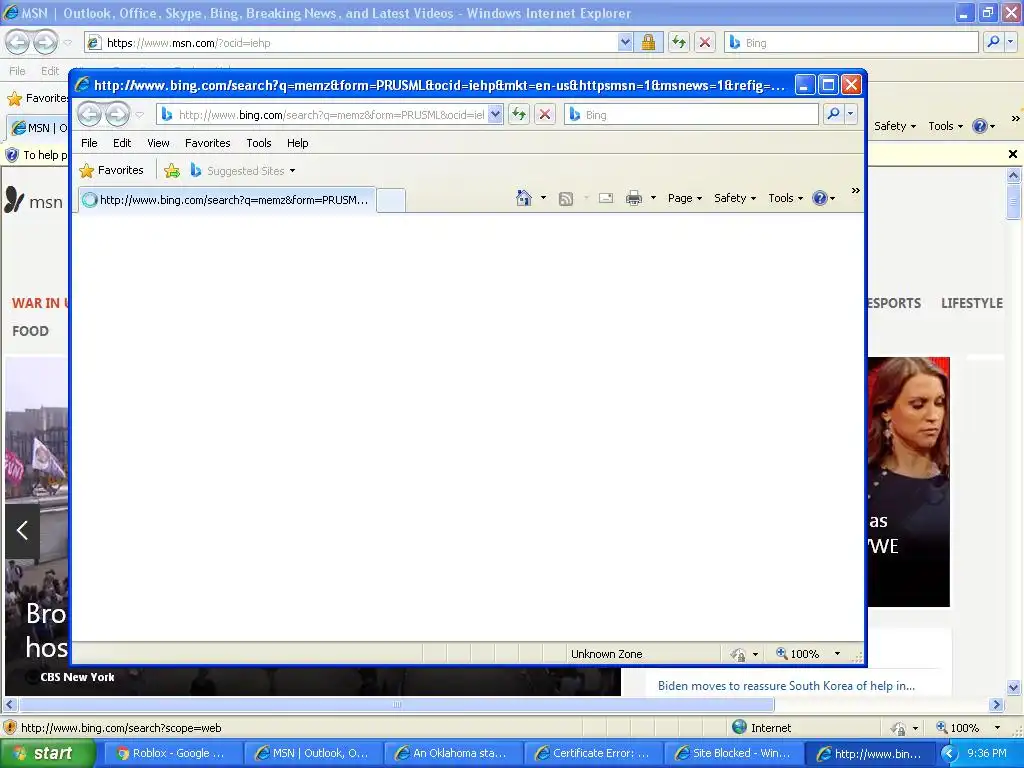This screenshot has width=1024, height=768.
Task: Open a new blank tab
Action: 391,200
